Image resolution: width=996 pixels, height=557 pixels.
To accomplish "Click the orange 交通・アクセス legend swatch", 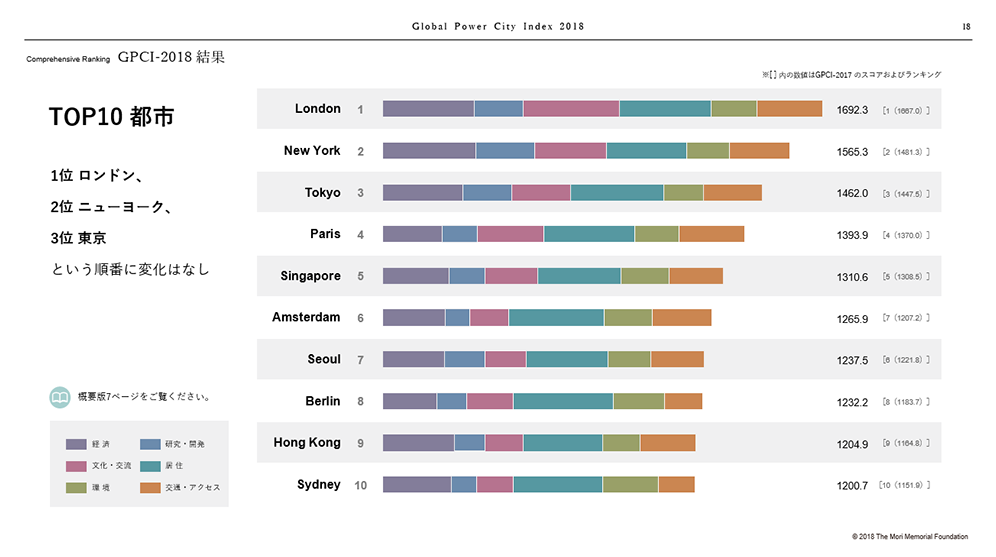I will pos(150,487).
